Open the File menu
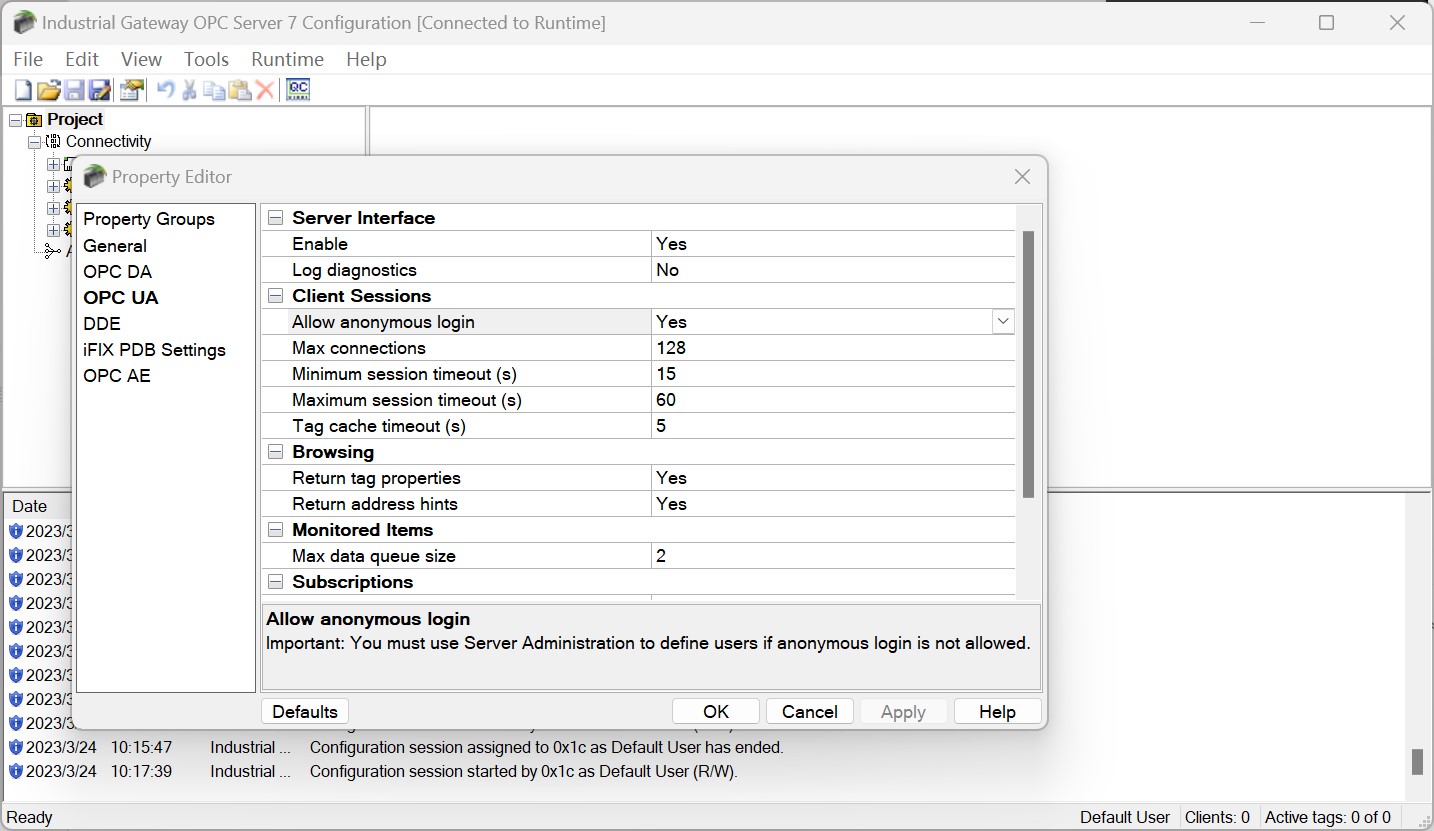Viewport: 1434px width, 831px height. coord(28,59)
